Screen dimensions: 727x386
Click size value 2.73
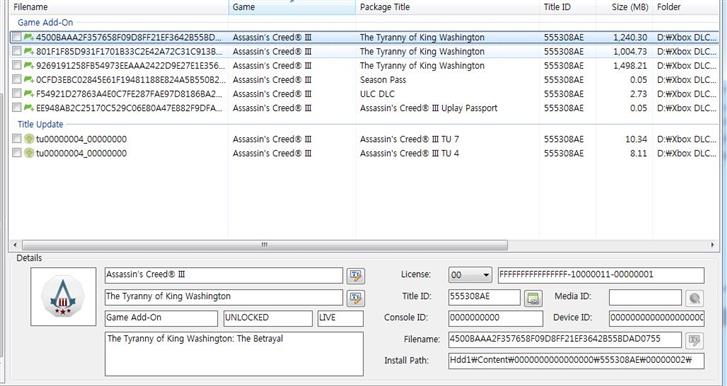[638, 94]
